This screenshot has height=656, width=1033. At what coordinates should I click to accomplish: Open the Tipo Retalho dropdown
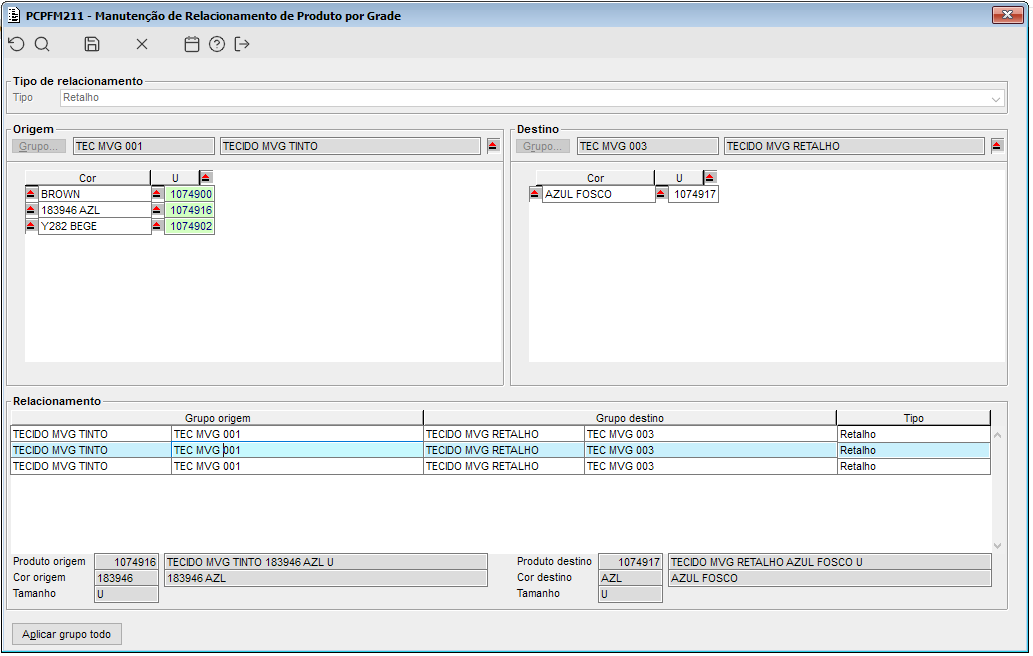[995, 99]
